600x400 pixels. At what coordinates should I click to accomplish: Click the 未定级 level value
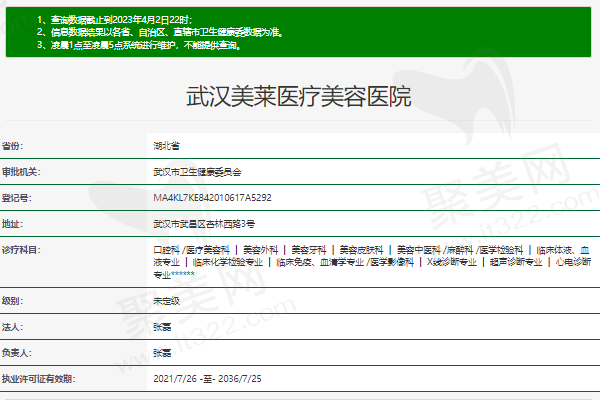click(x=166, y=300)
